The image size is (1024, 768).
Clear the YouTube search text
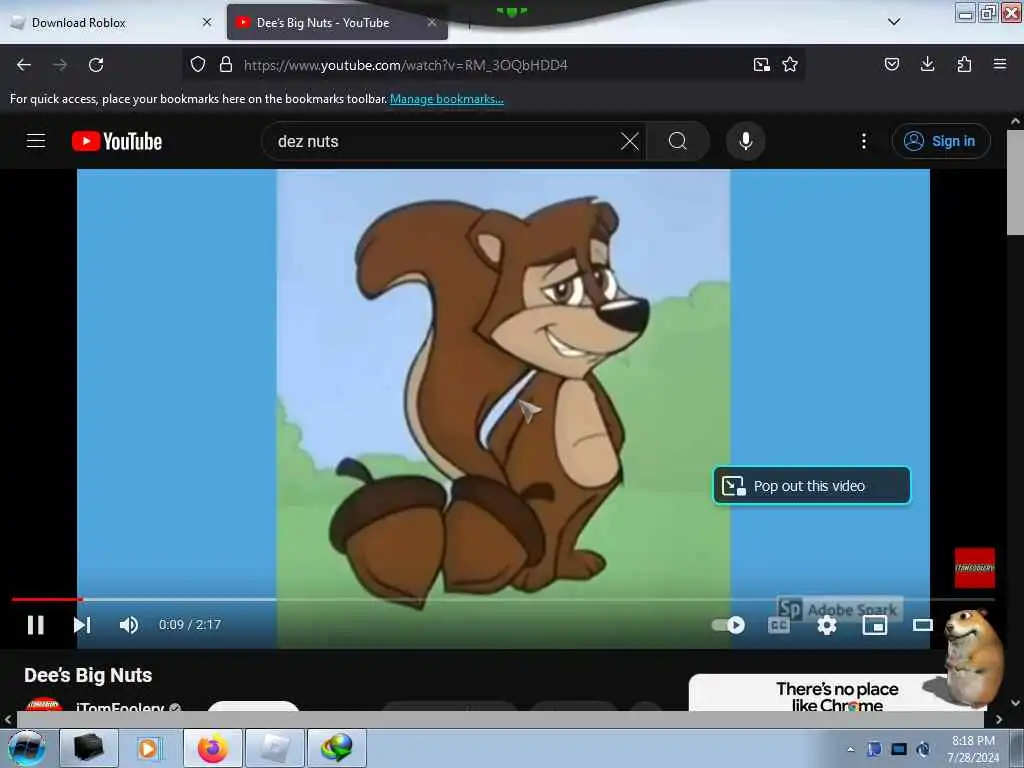coord(630,141)
